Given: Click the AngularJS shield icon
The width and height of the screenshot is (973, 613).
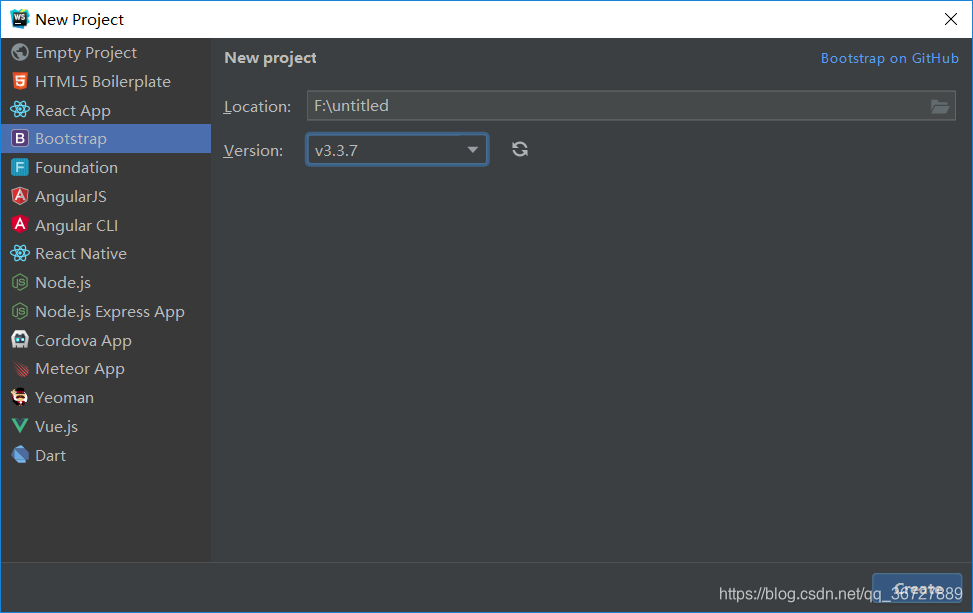Looking at the screenshot, I should pyautogui.click(x=20, y=196).
